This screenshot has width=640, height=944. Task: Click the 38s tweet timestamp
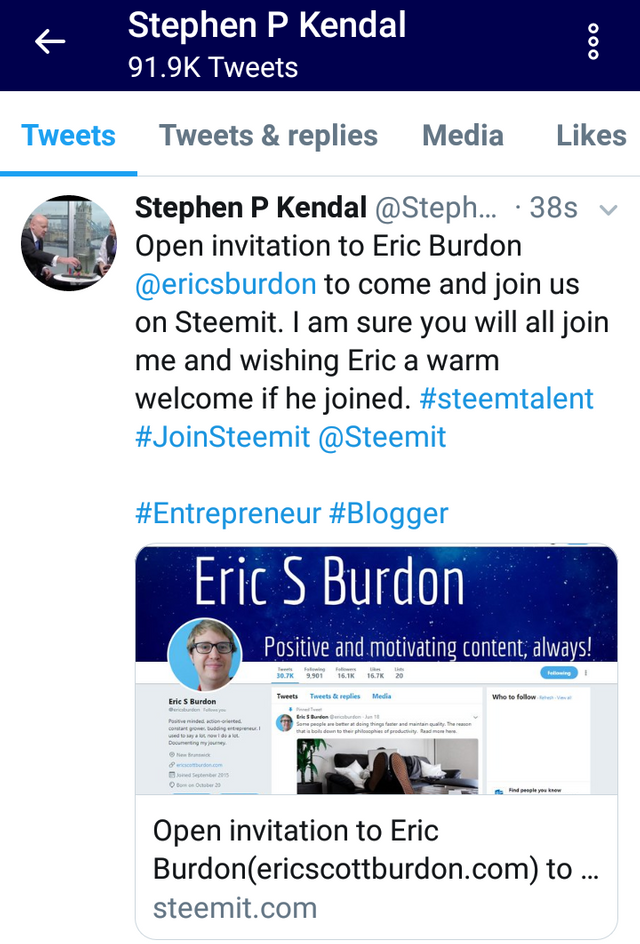(553, 208)
